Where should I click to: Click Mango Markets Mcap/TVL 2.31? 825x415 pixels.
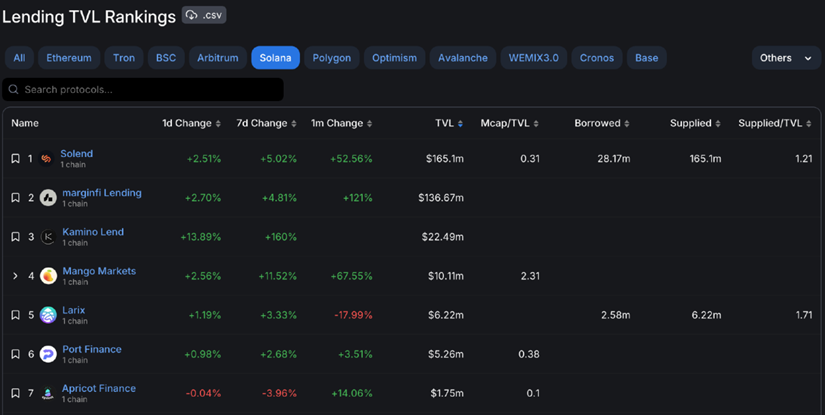pyautogui.click(x=530, y=276)
